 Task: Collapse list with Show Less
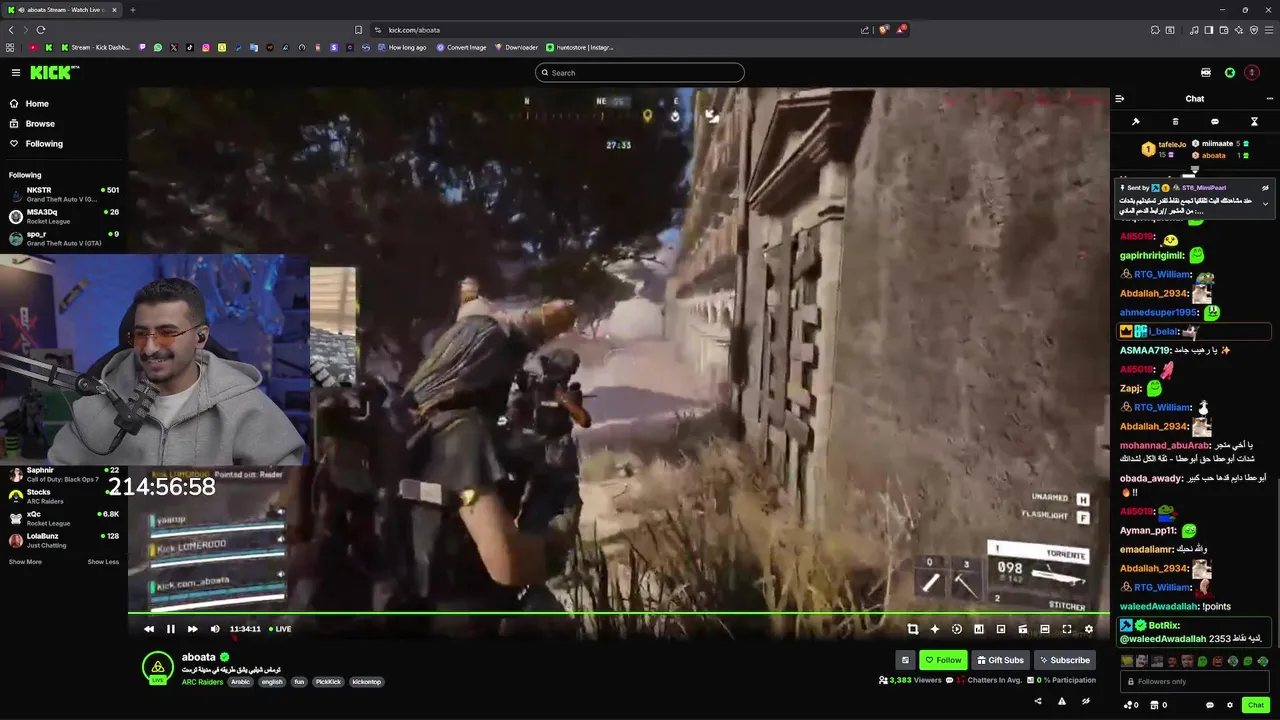point(103,562)
